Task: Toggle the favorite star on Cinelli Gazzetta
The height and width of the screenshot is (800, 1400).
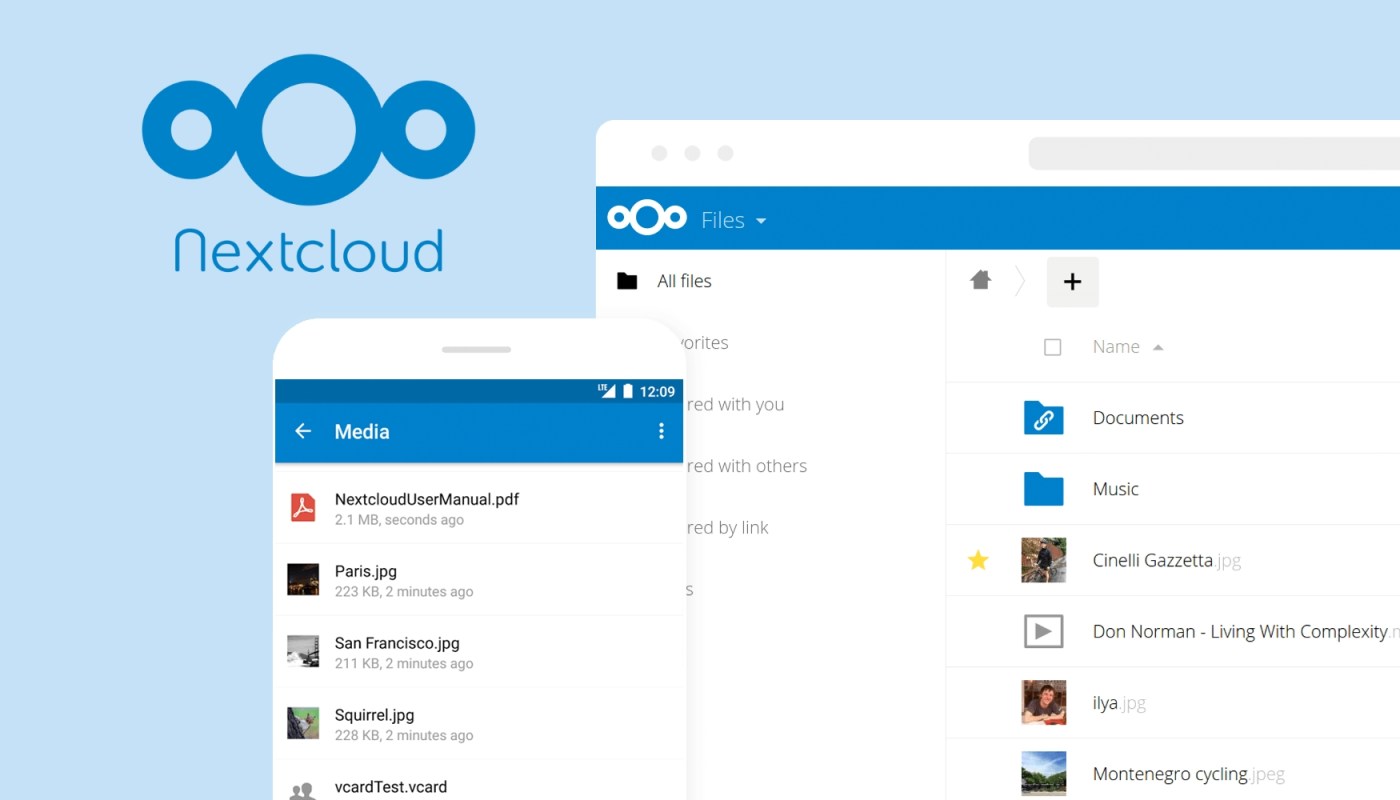Action: pyautogui.click(x=978, y=561)
